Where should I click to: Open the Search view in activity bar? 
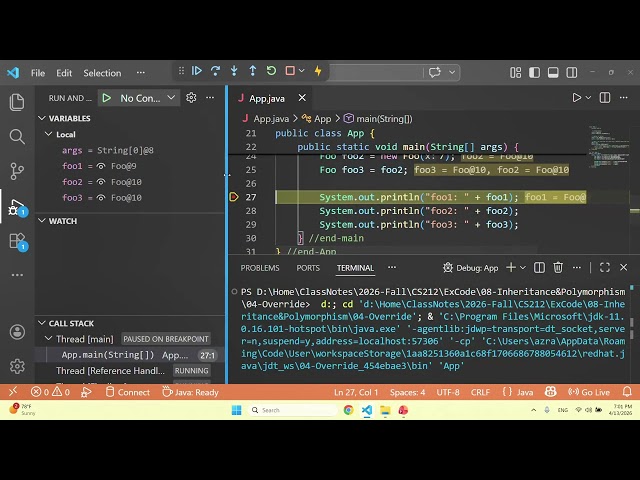pyautogui.click(x=17, y=137)
